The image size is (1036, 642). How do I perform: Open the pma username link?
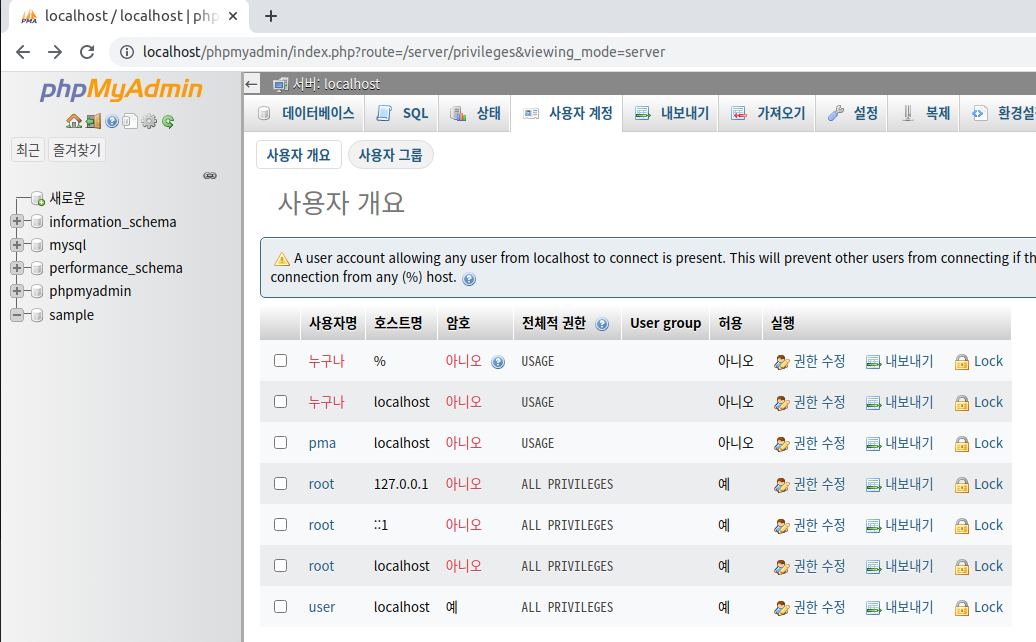pyautogui.click(x=322, y=443)
